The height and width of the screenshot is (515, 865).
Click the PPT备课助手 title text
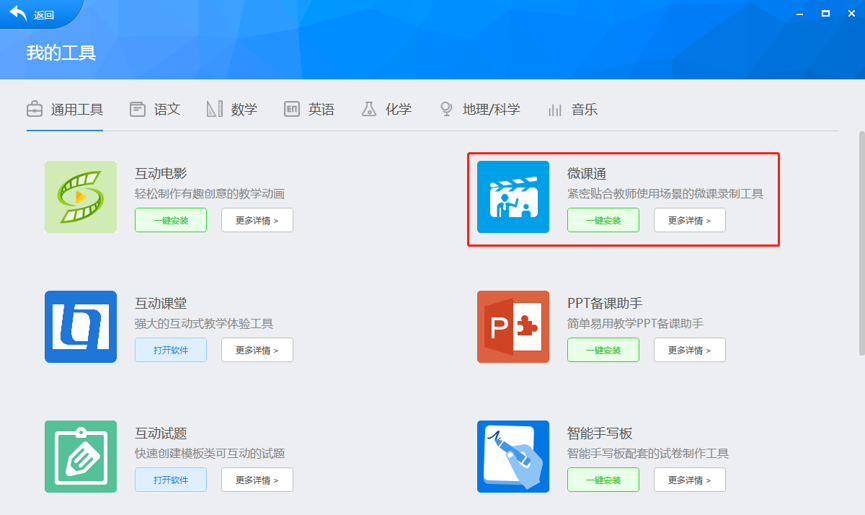coord(605,303)
